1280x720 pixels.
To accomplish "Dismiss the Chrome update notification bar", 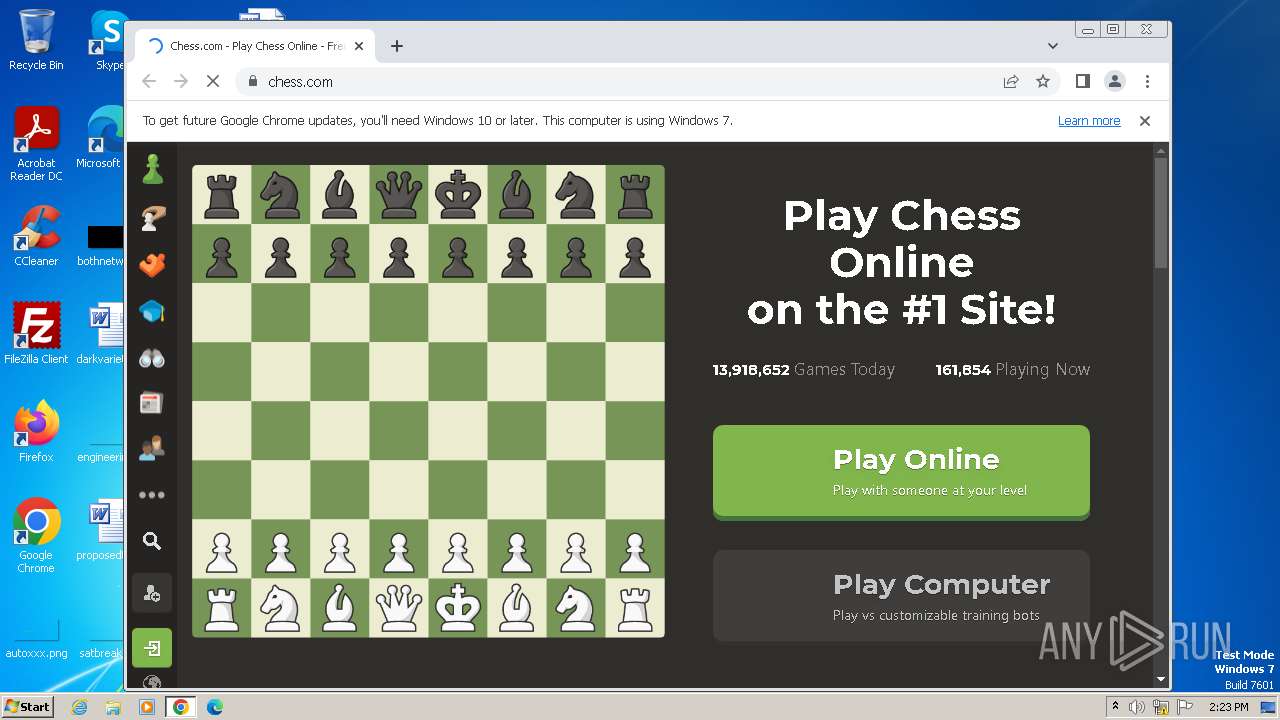I will 1145,121.
